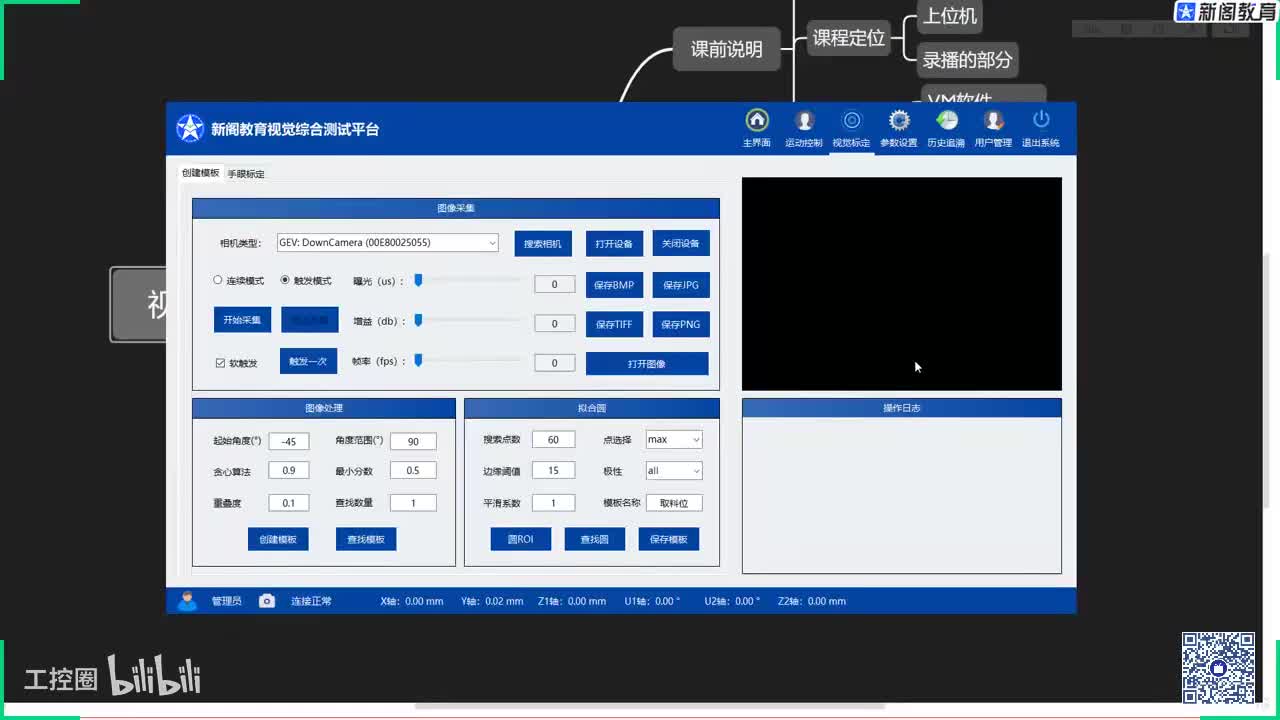Click the 搜索点数 input field

[554, 439]
